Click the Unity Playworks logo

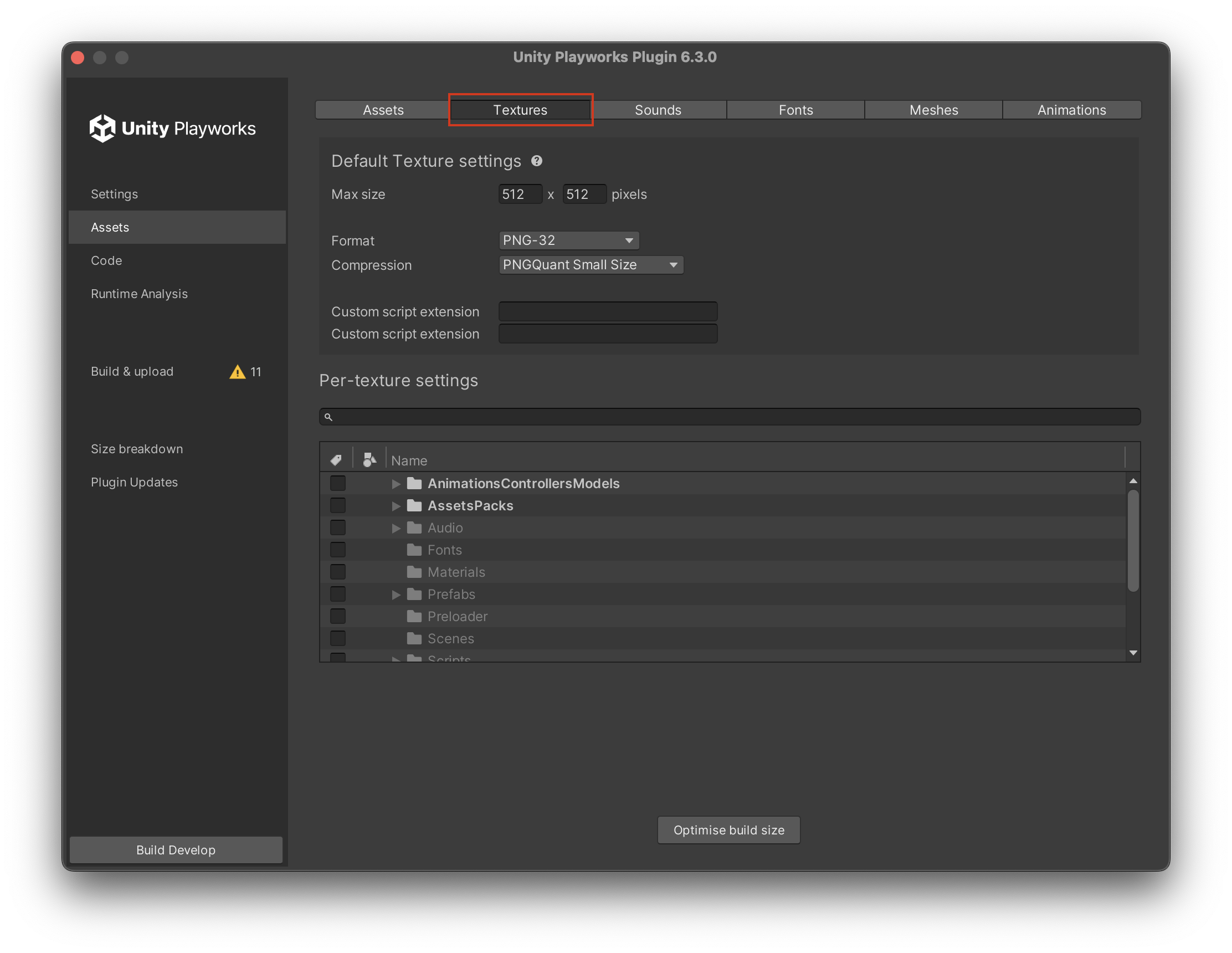172,129
